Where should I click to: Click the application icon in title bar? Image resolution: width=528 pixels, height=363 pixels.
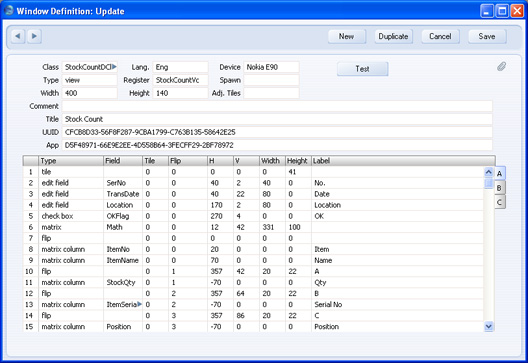9,10
